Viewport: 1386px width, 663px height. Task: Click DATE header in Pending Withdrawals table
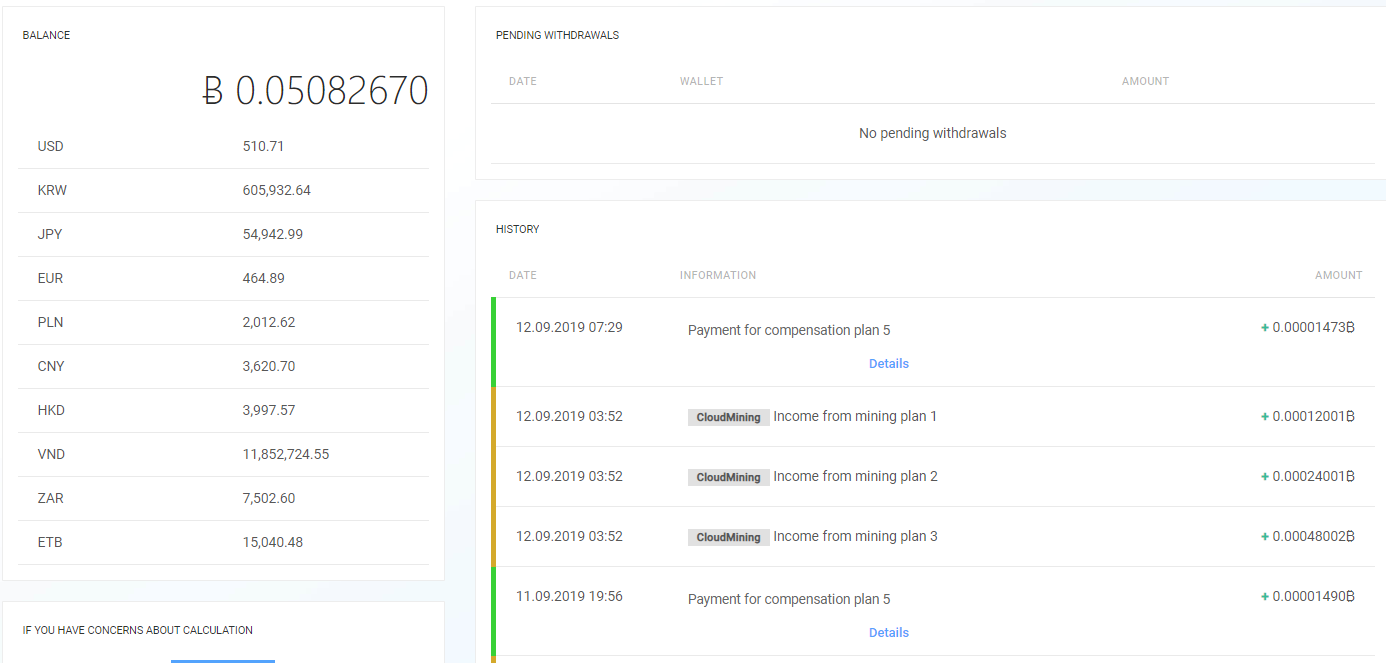(522, 81)
